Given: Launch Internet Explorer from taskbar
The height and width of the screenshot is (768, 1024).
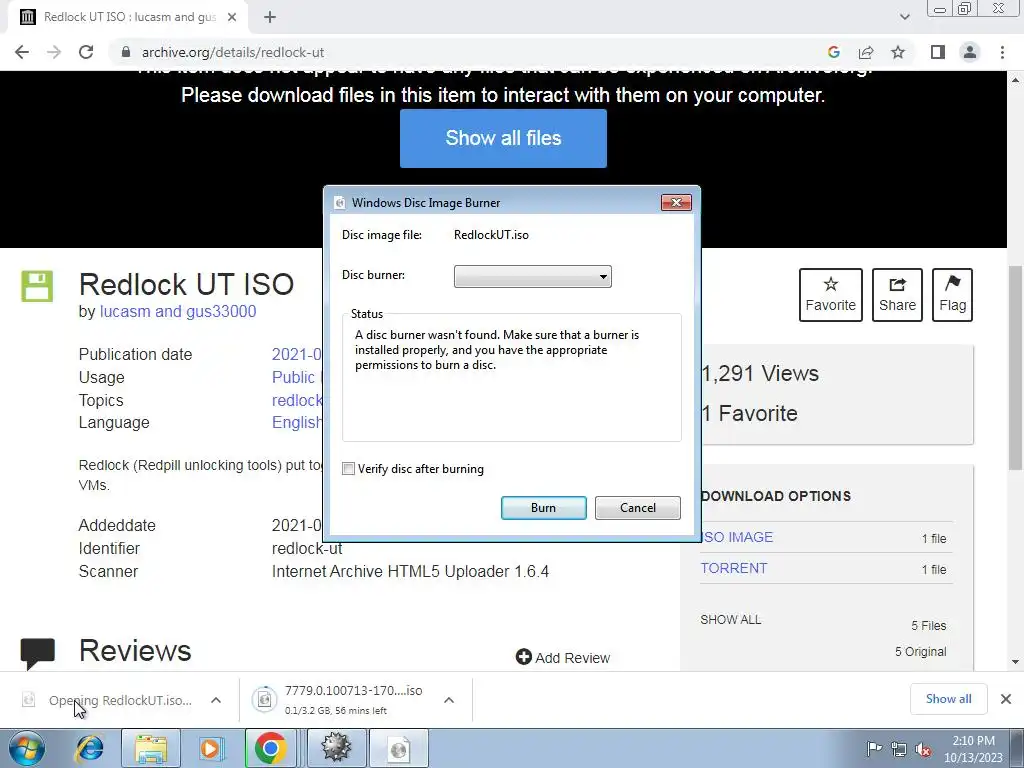Looking at the screenshot, I should point(89,748).
